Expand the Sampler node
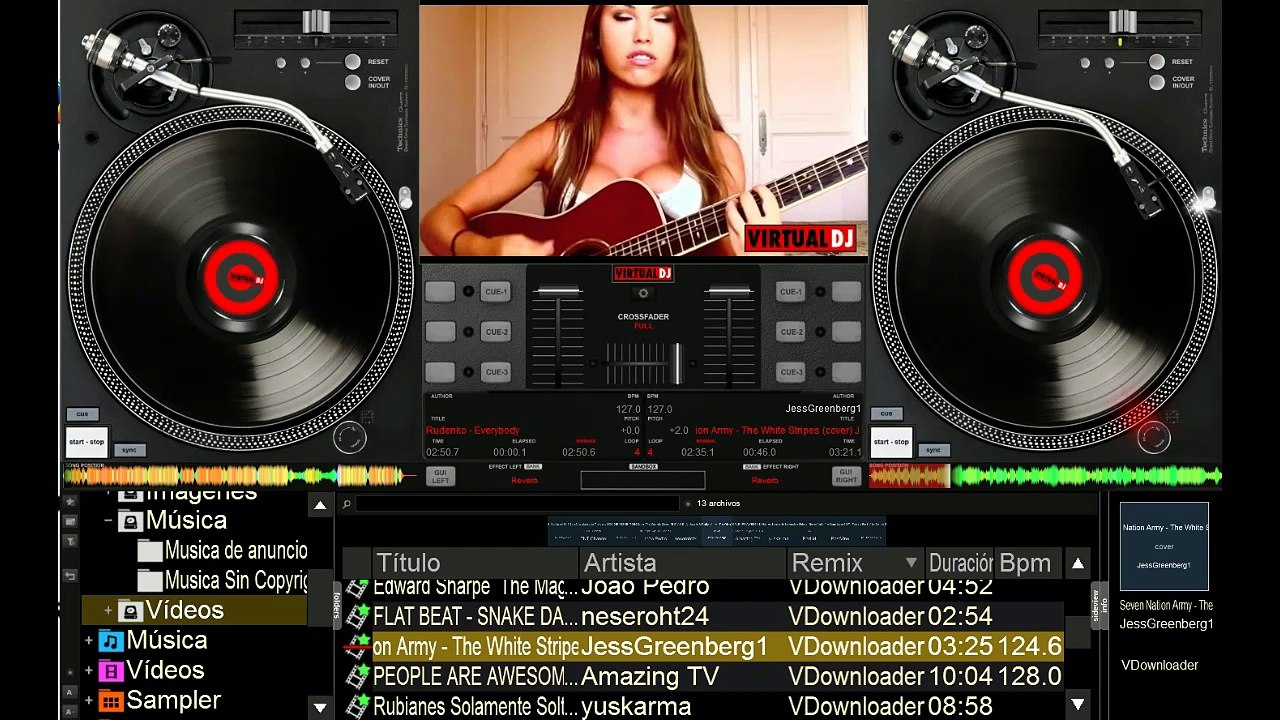Viewport: 1280px width, 720px height. 89,701
